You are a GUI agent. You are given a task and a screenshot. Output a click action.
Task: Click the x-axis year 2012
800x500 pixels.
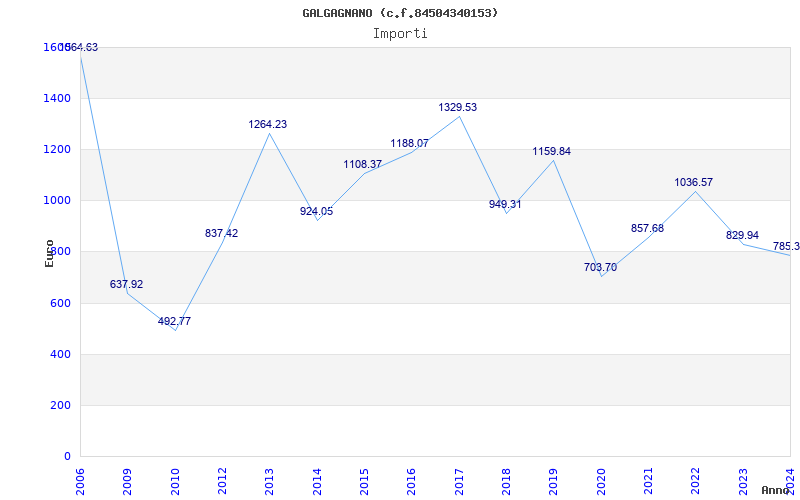(222, 482)
